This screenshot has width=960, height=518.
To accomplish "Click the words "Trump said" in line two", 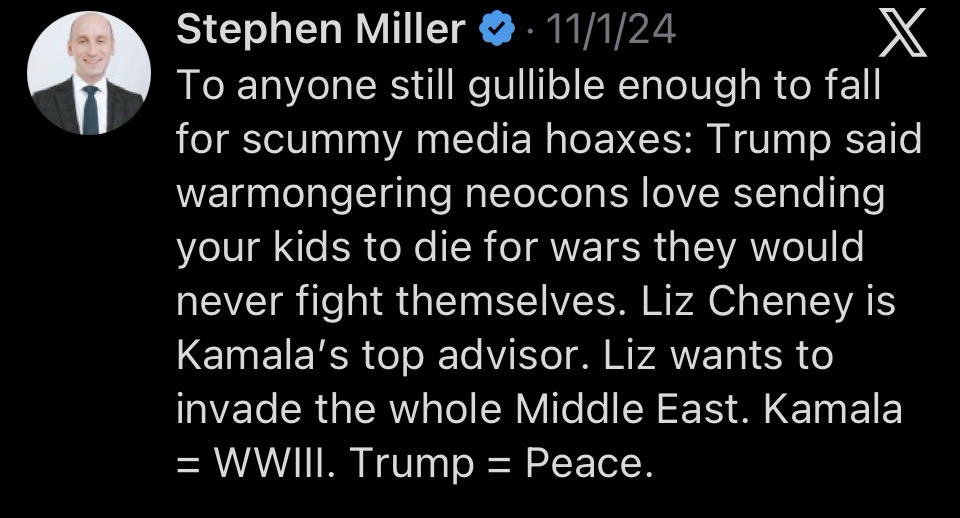I will [814, 140].
